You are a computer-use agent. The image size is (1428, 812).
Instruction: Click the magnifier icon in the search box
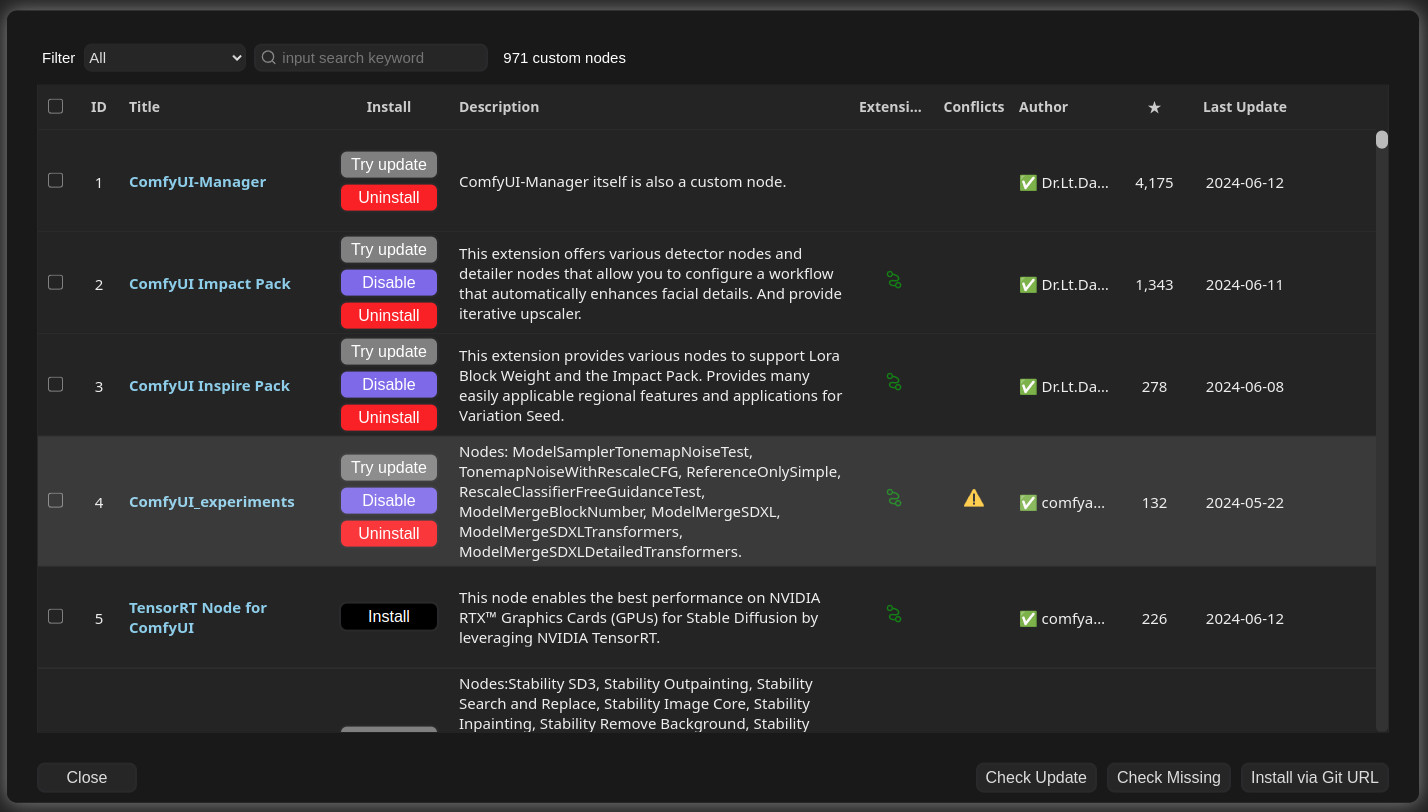[x=268, y=58]
